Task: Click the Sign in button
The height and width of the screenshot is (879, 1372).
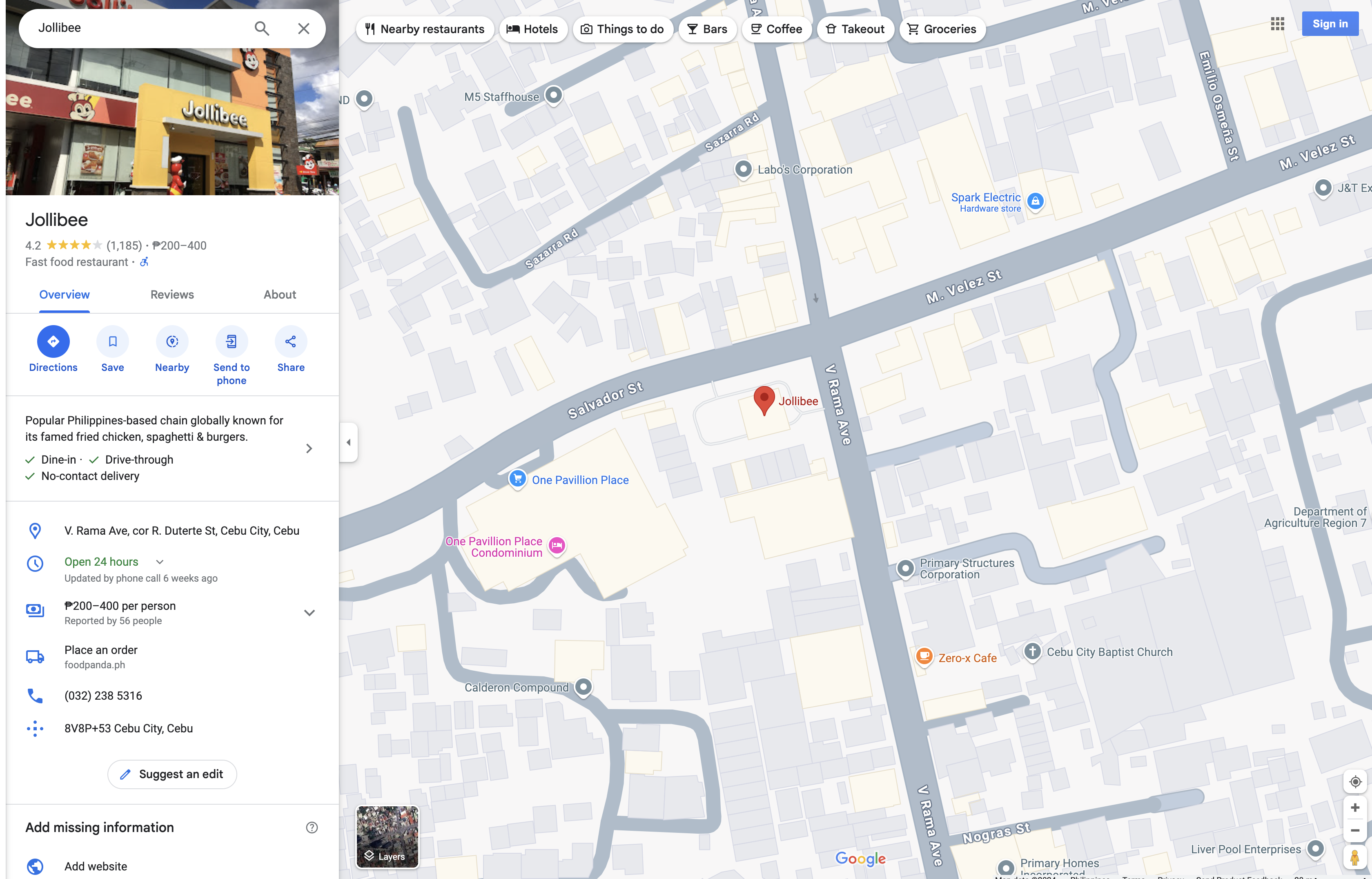Action: (1330, 24)
